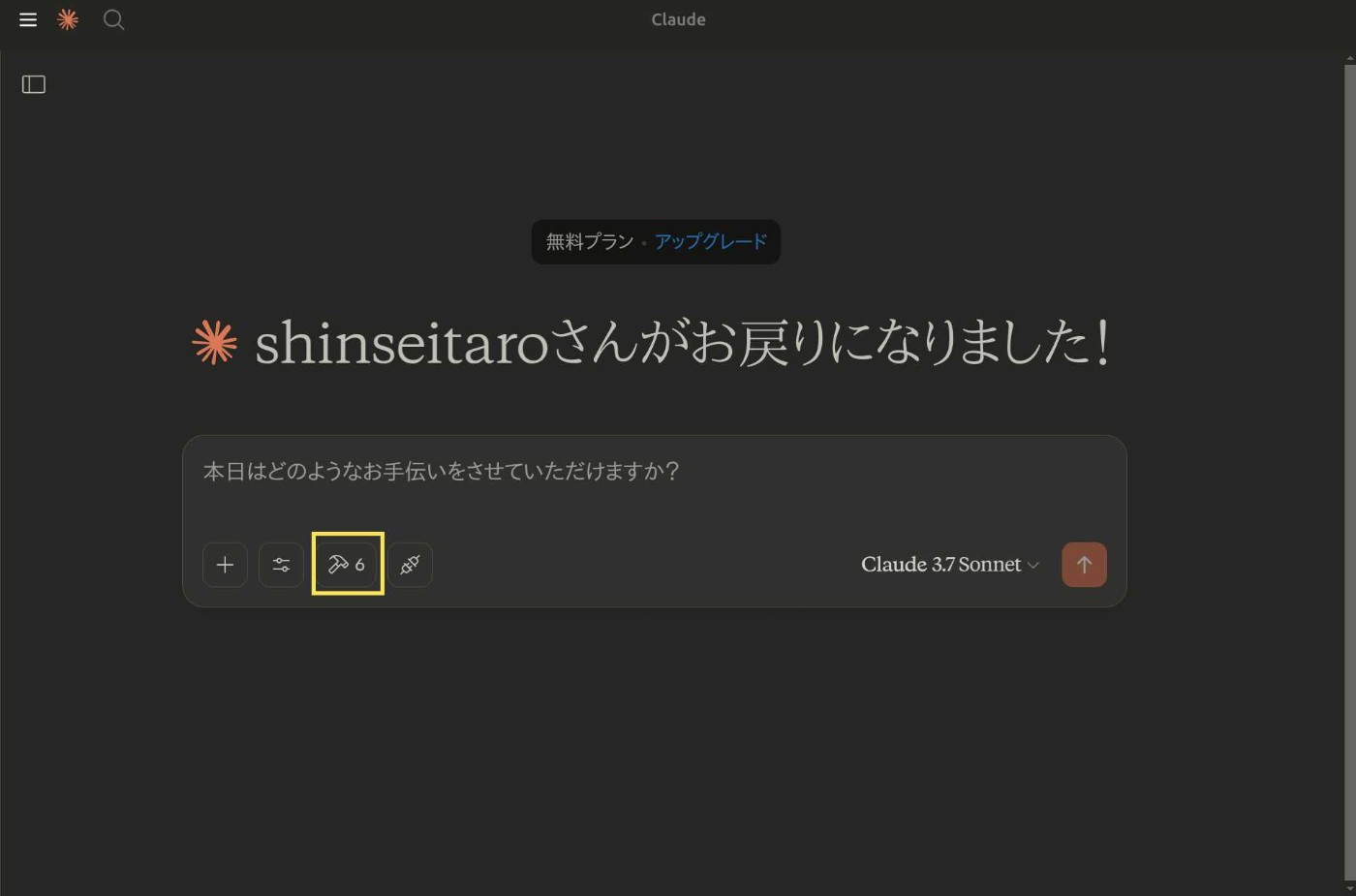Click the send arrow button
Screen dimensions: 1356x896
point(1084,565)
